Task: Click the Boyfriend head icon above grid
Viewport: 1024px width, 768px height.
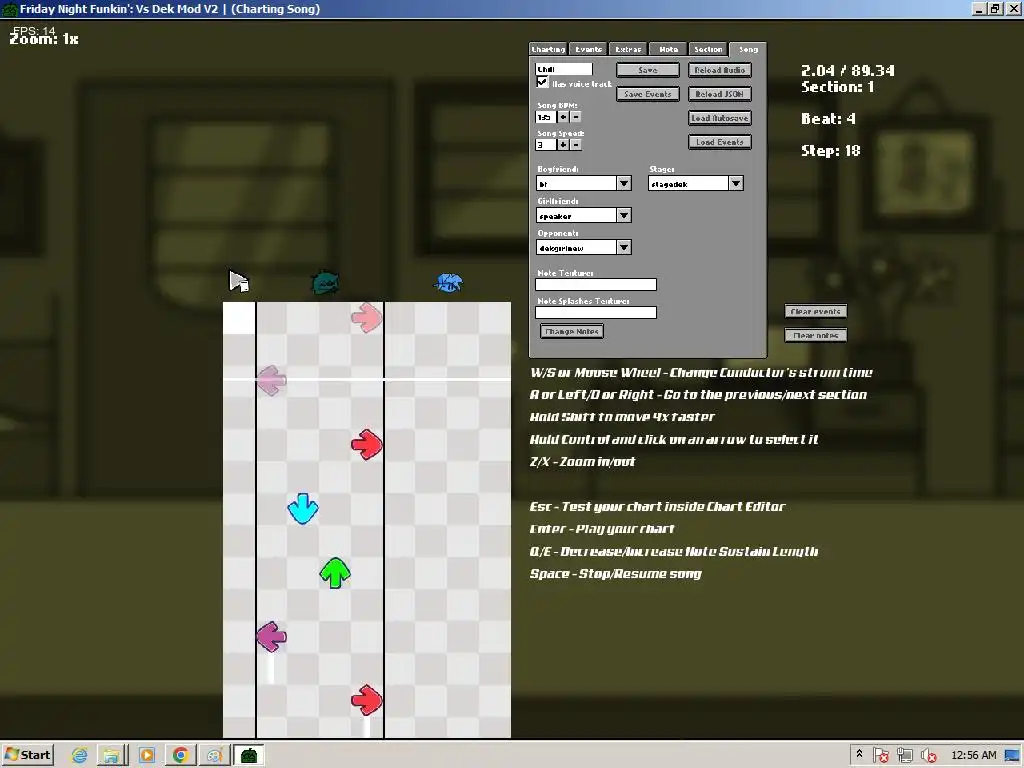Action: pyautogui.click(x=449, y=283)
